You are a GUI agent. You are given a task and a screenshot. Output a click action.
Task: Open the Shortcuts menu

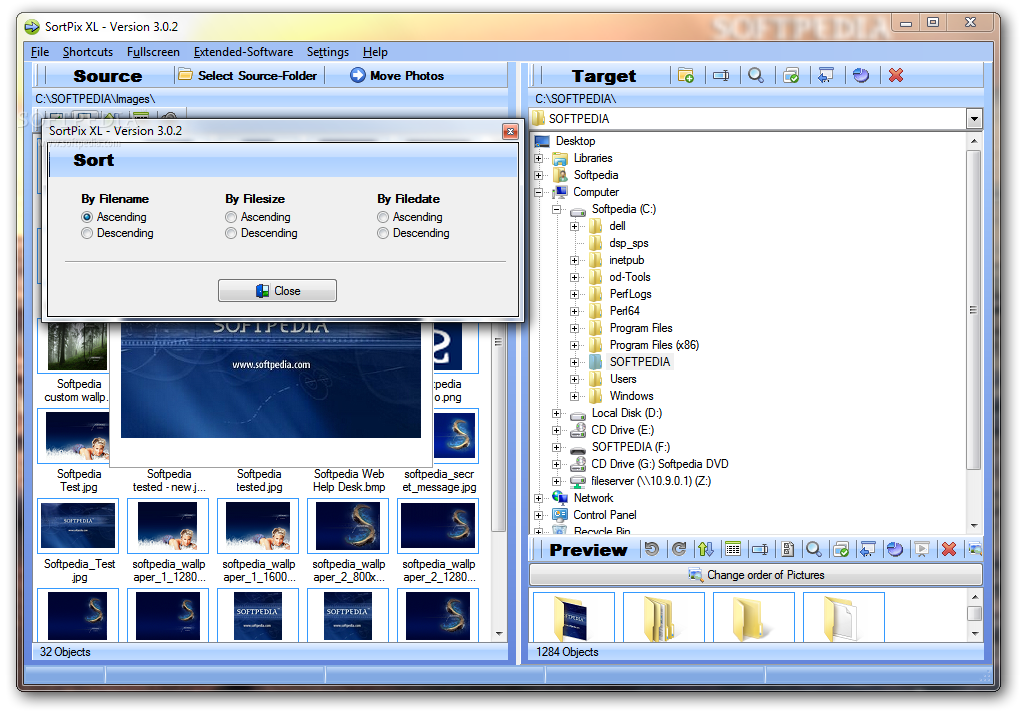[x=88, y=51]
